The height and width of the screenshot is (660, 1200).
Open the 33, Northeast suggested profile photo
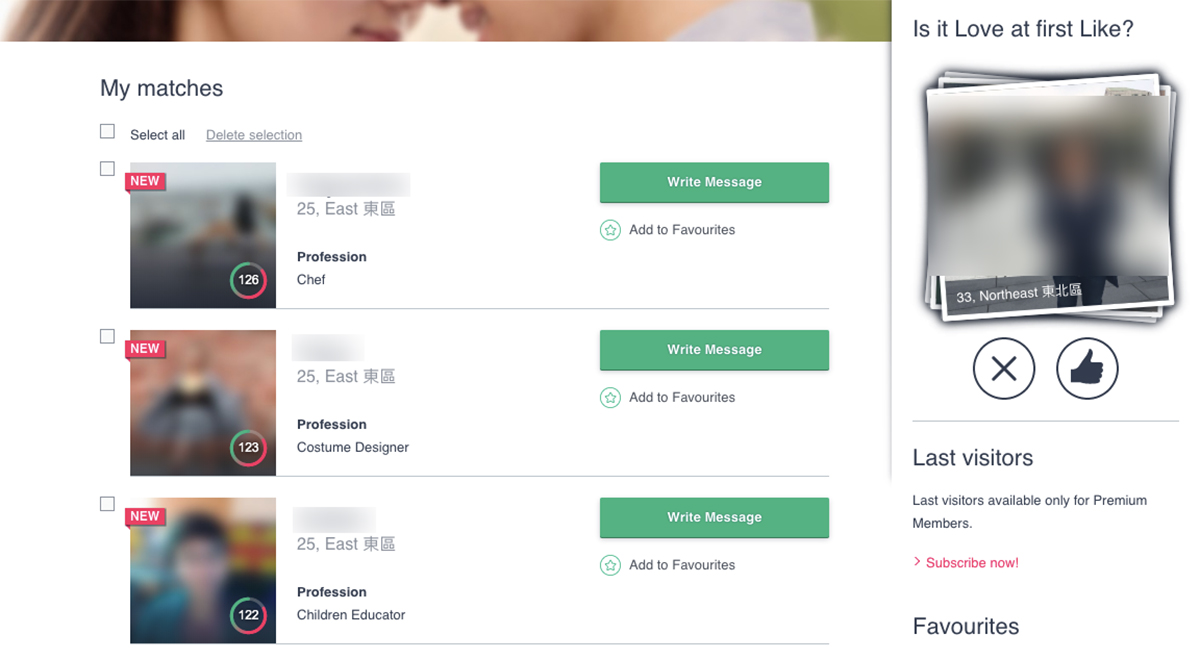(x=1047, y=195)
